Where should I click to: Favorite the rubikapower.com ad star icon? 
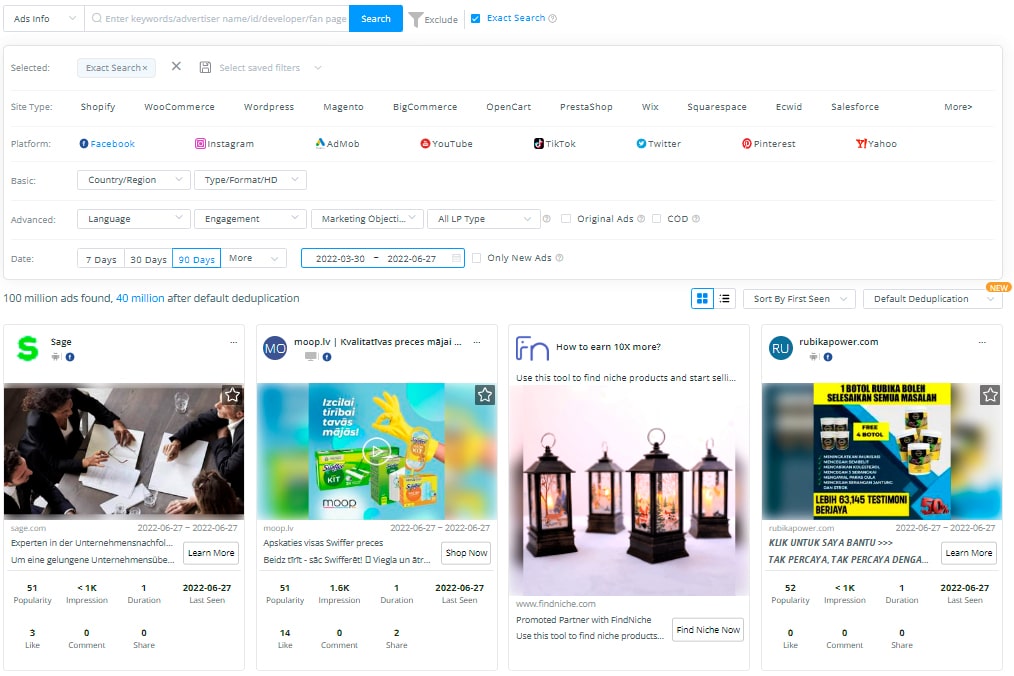[x=990, y=395]
